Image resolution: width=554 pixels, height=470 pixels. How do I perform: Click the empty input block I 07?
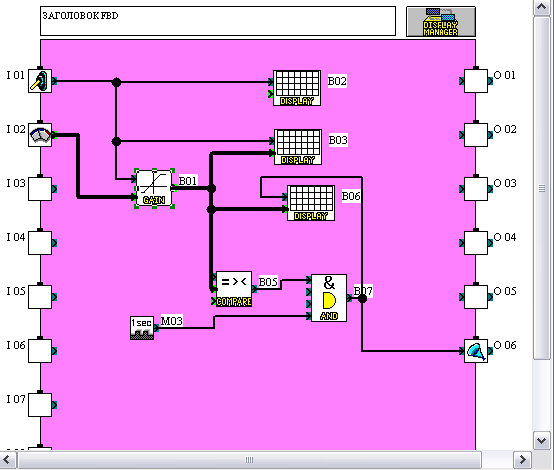click(40, 405)
